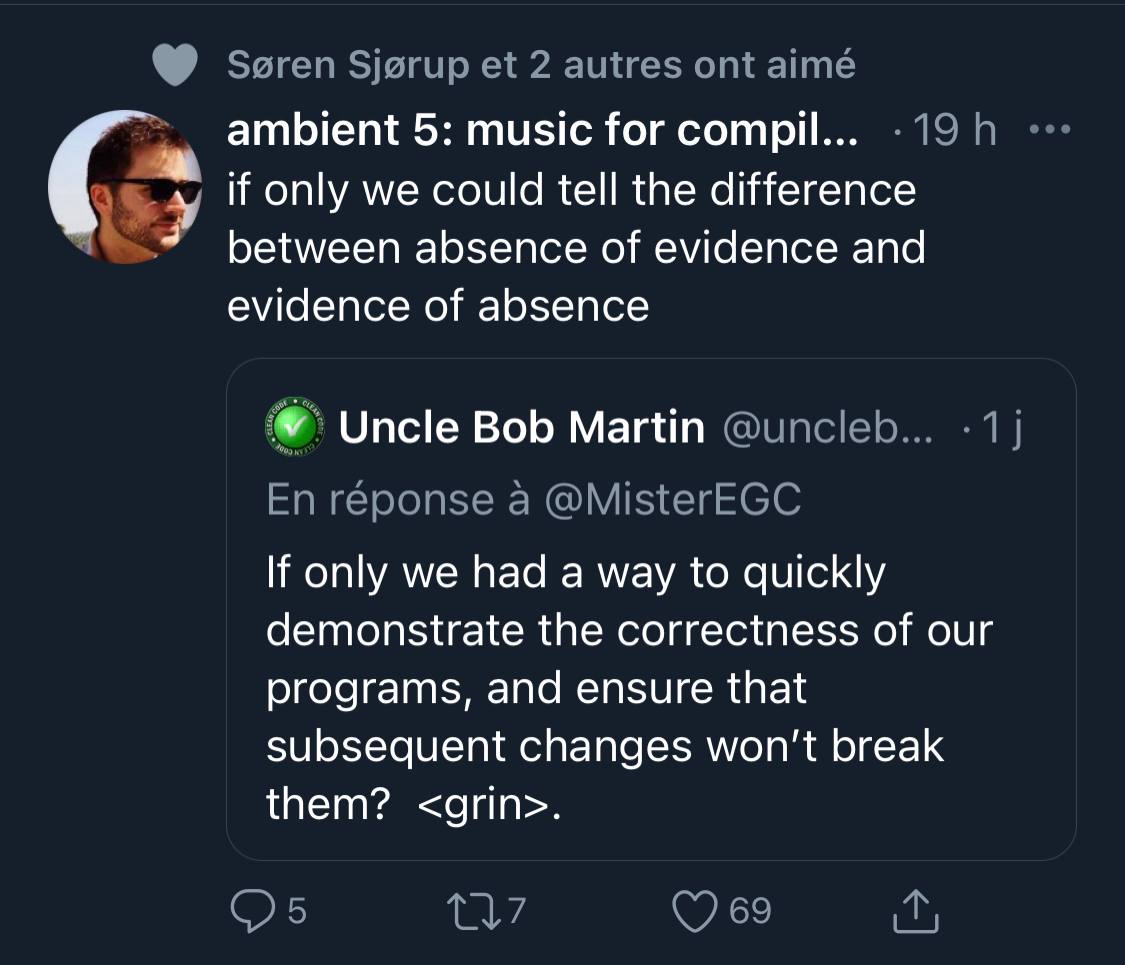Click the filled heart icon beside Søren Sjørup

[x=175, y=65]
